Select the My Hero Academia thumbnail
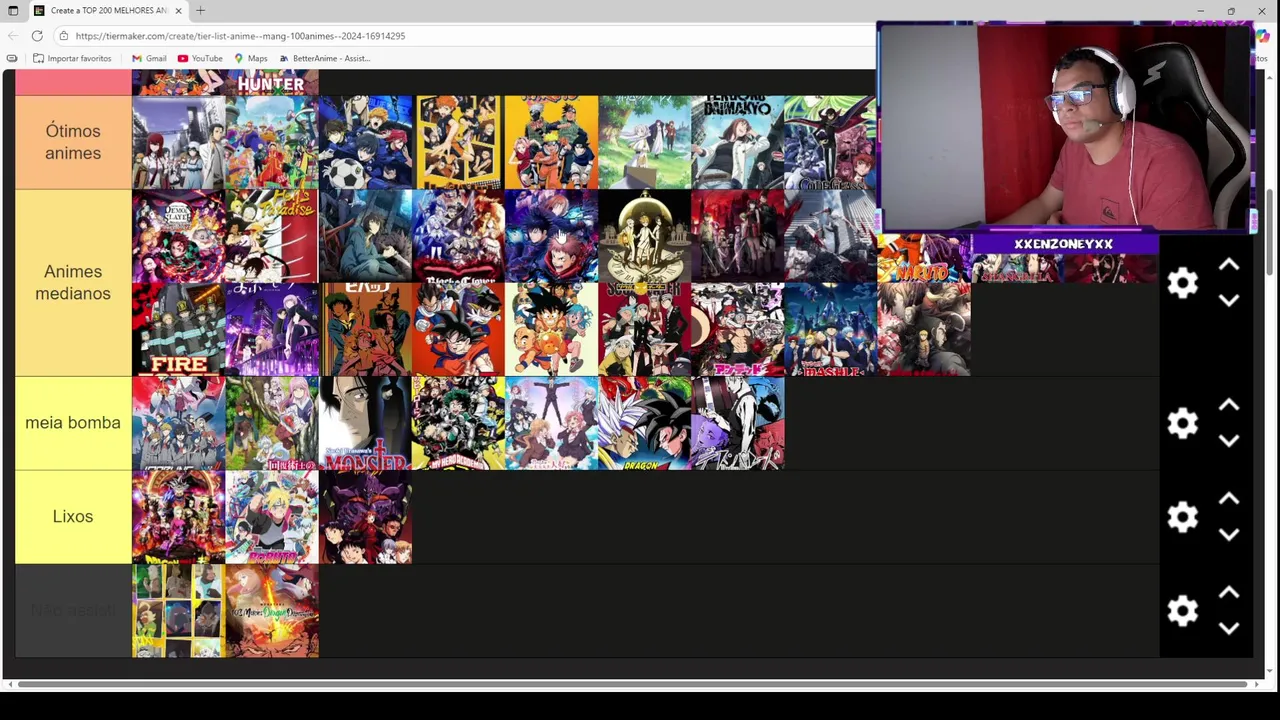 458,423
